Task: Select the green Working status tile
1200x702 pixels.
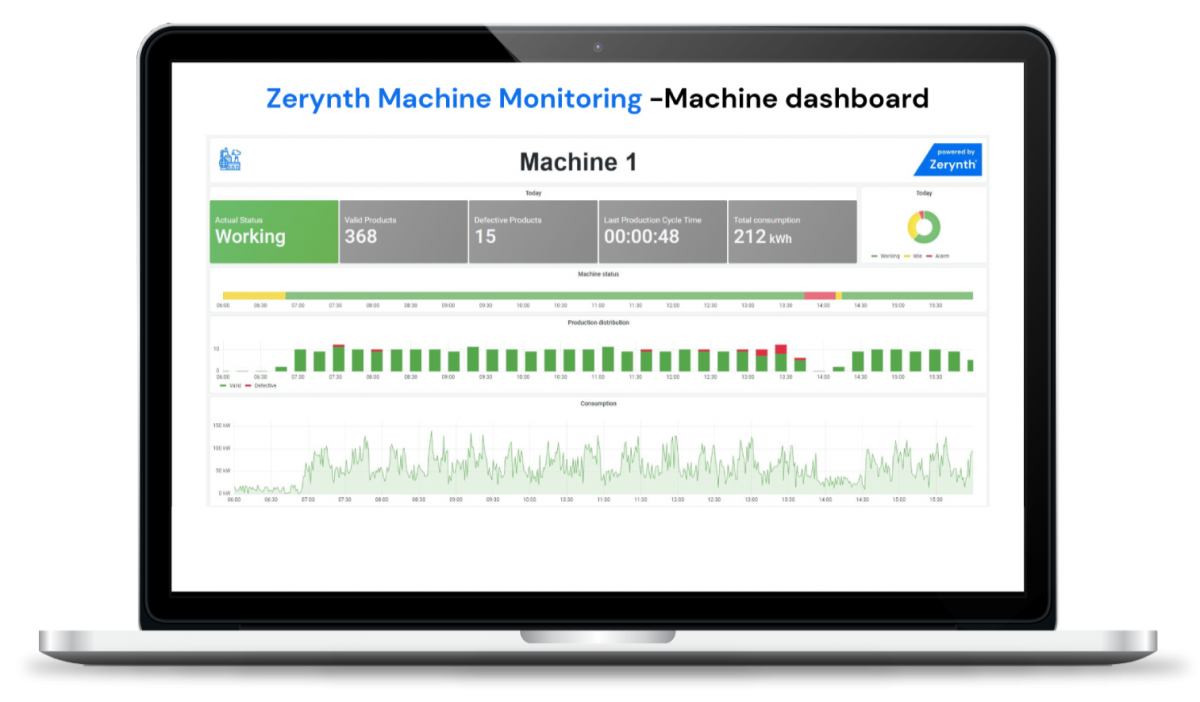Action: coord(272,231)
